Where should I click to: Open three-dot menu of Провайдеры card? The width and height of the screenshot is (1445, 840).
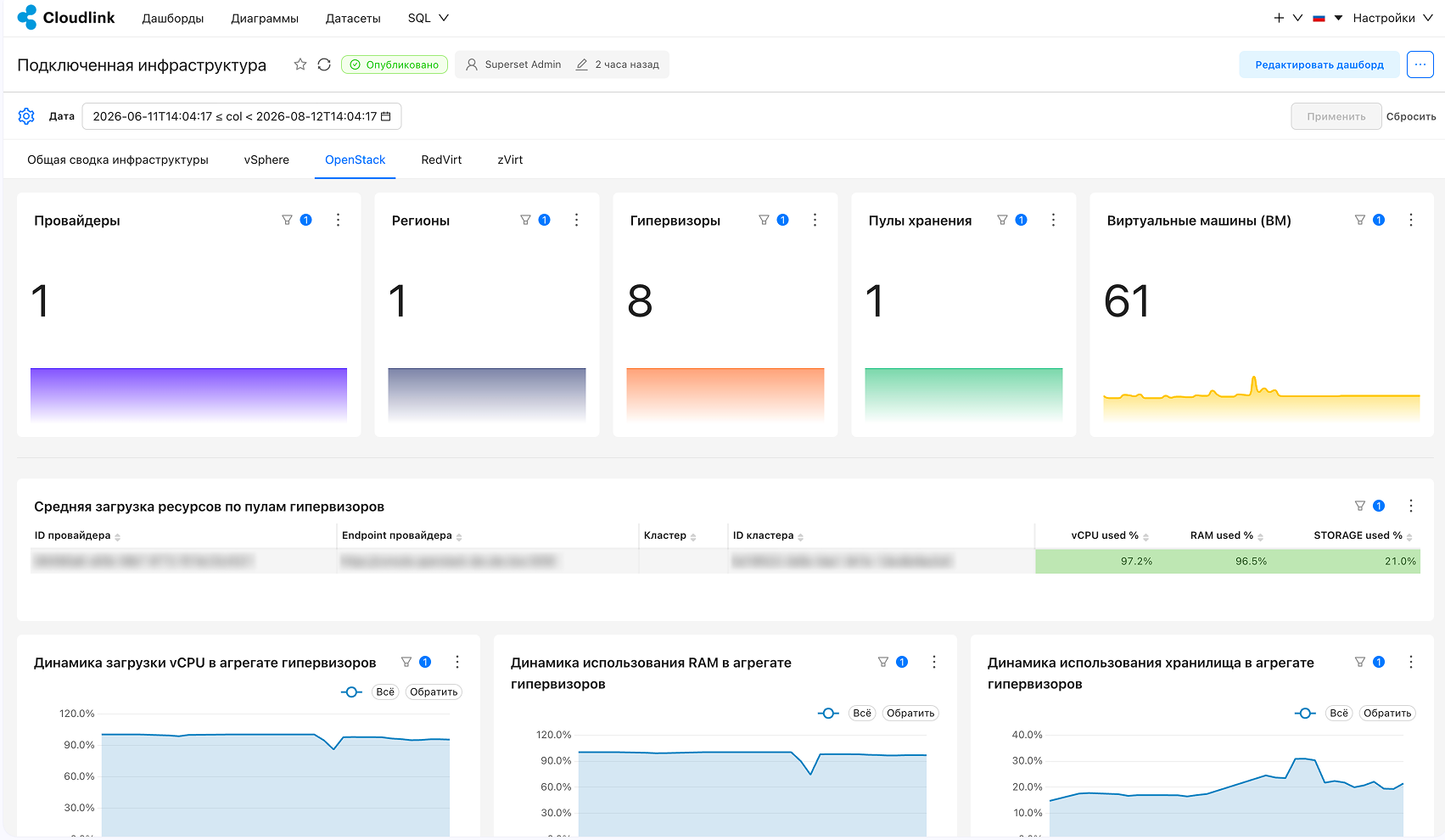(x=338, y=220)
